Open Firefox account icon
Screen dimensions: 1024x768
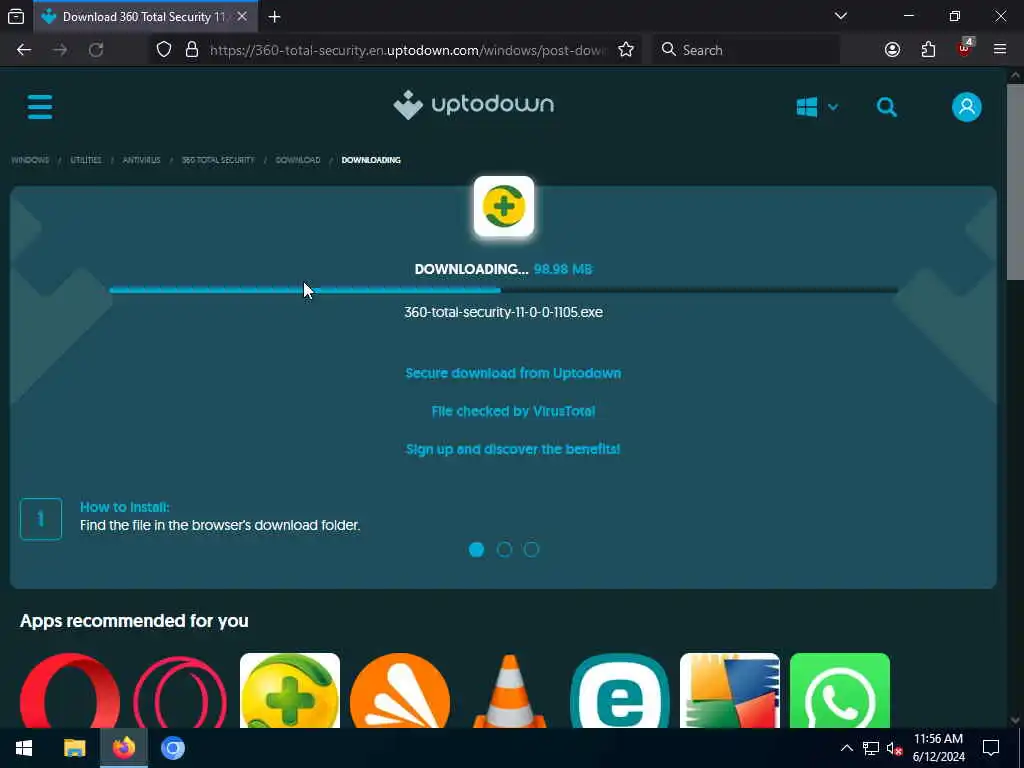(892, 50)
